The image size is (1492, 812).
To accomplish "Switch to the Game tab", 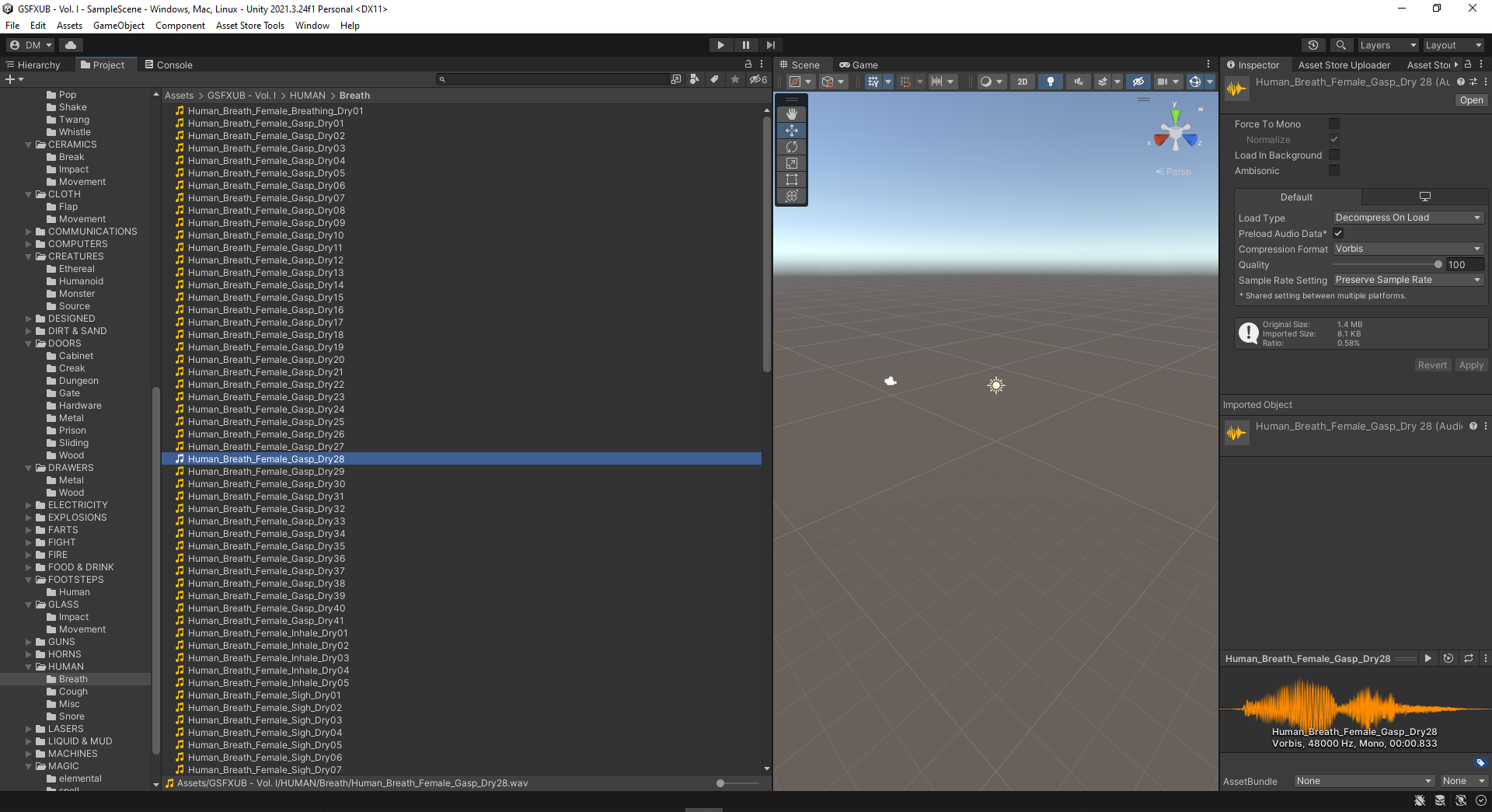I will click(859, 64).
